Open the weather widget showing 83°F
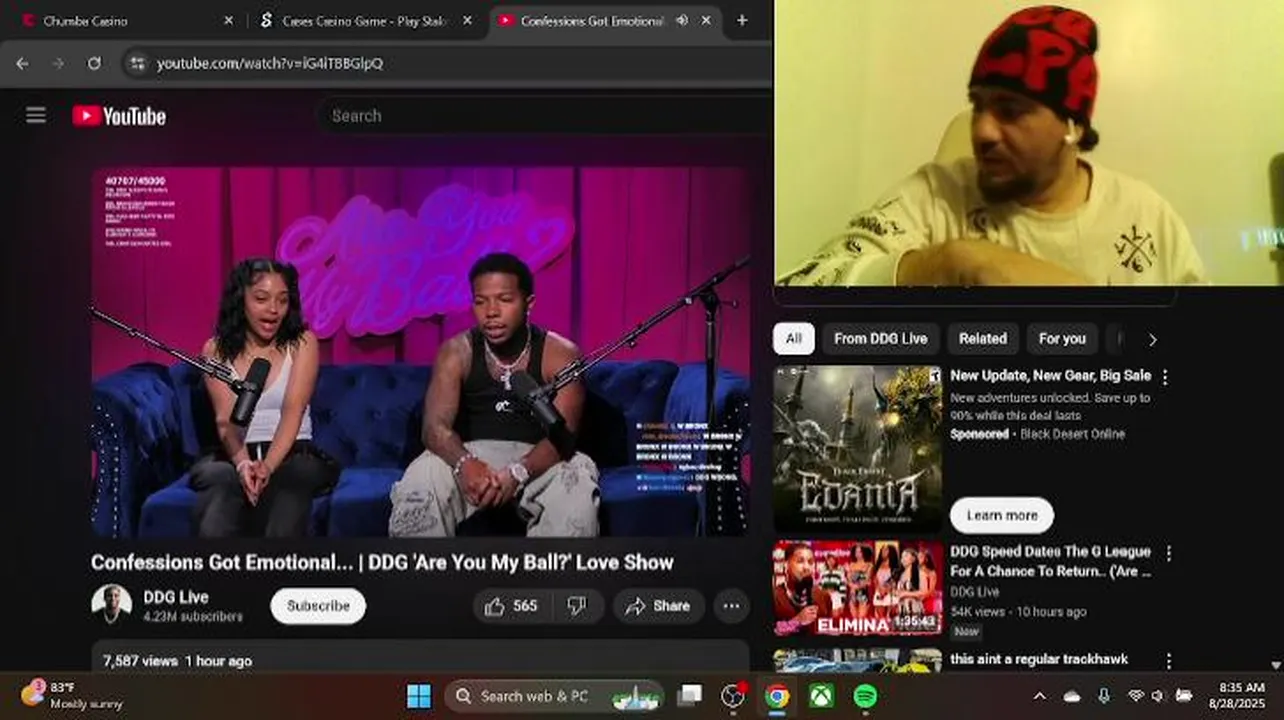Screen dimensions: 1284x720 [x=72, y=695]
